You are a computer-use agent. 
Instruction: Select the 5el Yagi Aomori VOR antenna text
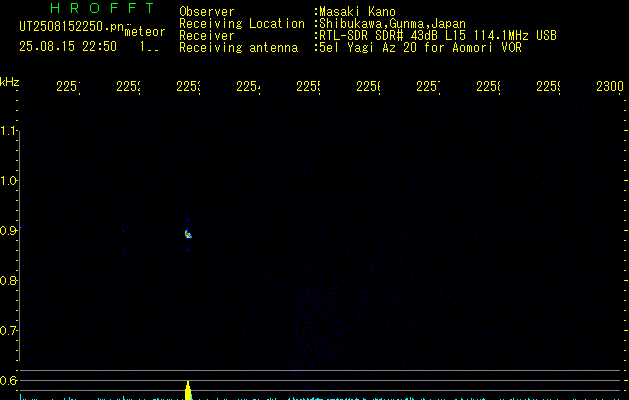420,48
